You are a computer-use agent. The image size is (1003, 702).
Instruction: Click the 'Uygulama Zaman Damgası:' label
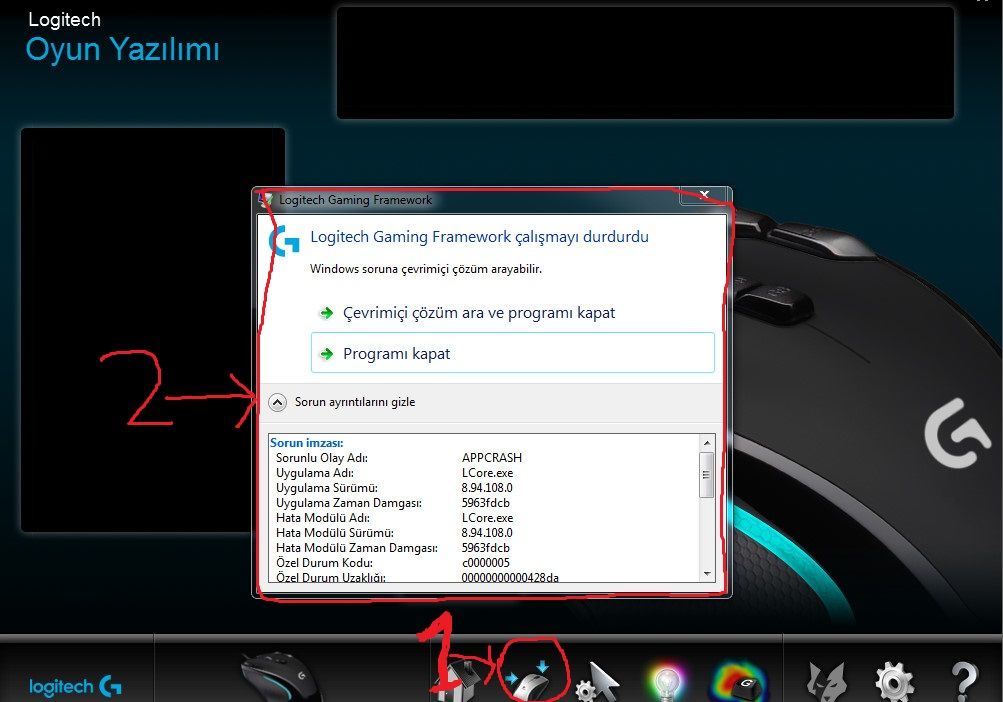click(x=349, y=503)
